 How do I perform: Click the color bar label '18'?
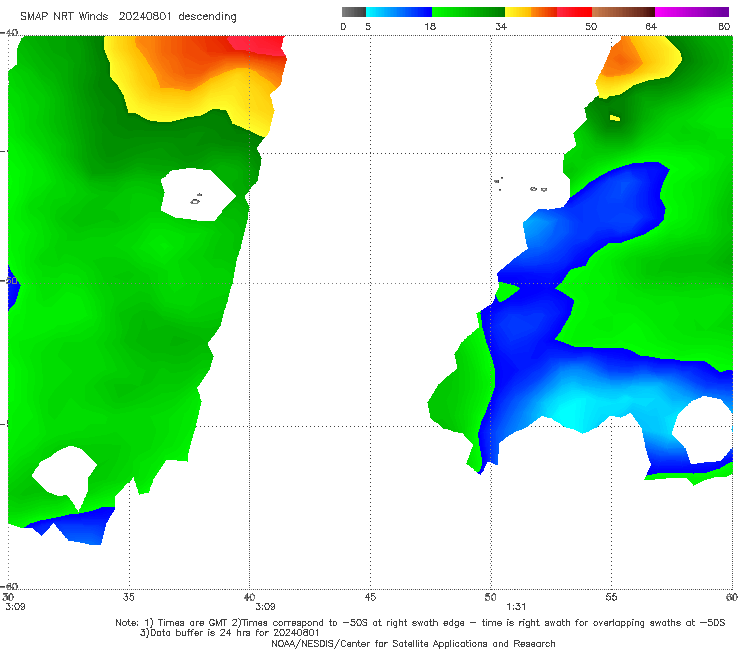click(430, 26)
